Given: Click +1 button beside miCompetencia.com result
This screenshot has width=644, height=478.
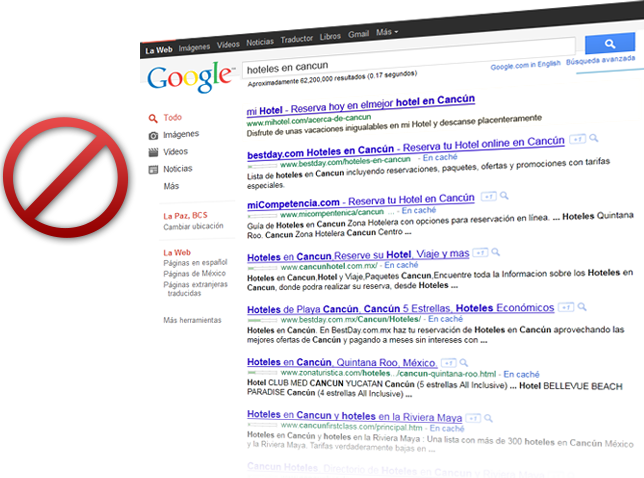Looking at the screenshot, I should click(488, 197).
